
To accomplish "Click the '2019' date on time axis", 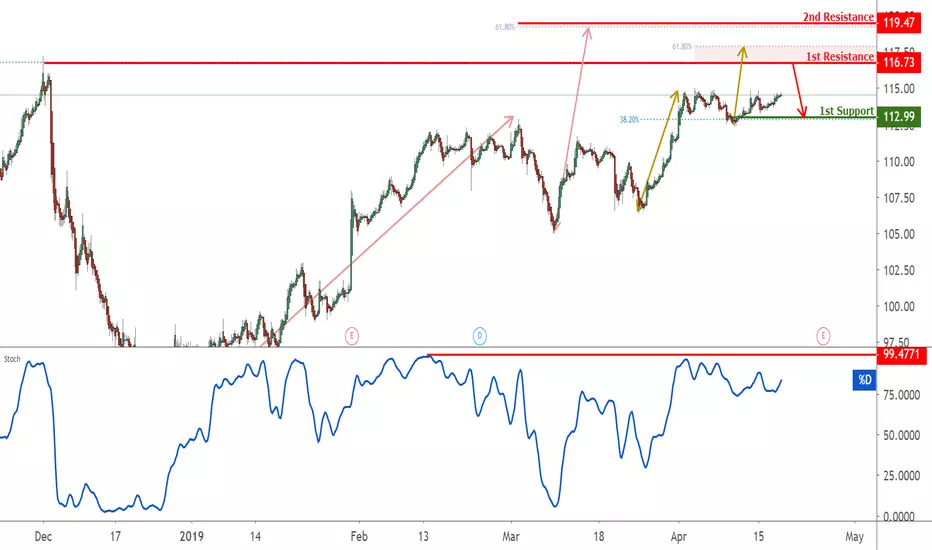I will 191,536.
